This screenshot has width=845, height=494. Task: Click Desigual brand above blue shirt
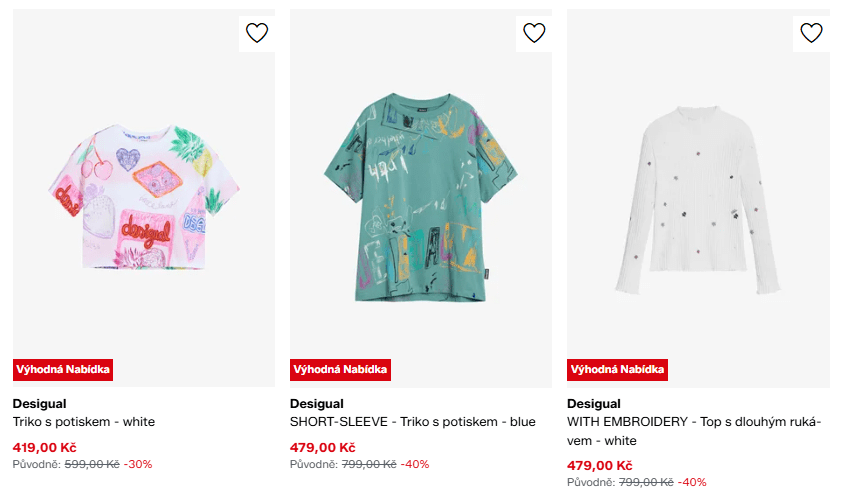(x=316, y=404)
